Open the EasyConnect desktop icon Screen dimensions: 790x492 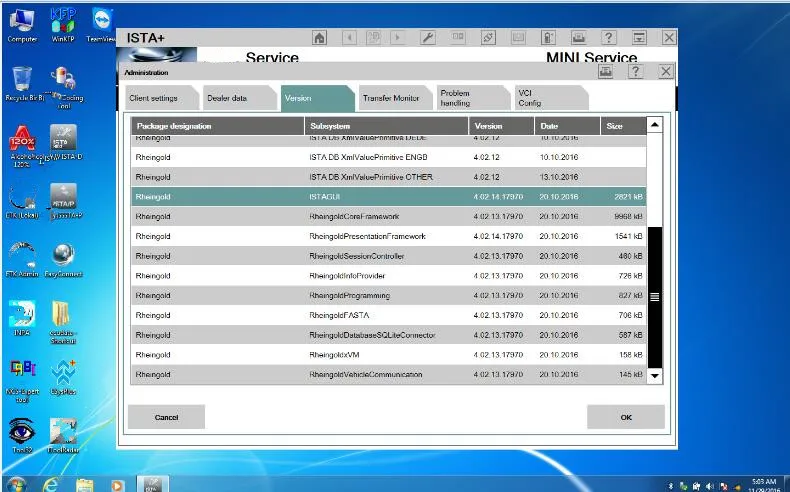tap(63, 260)
